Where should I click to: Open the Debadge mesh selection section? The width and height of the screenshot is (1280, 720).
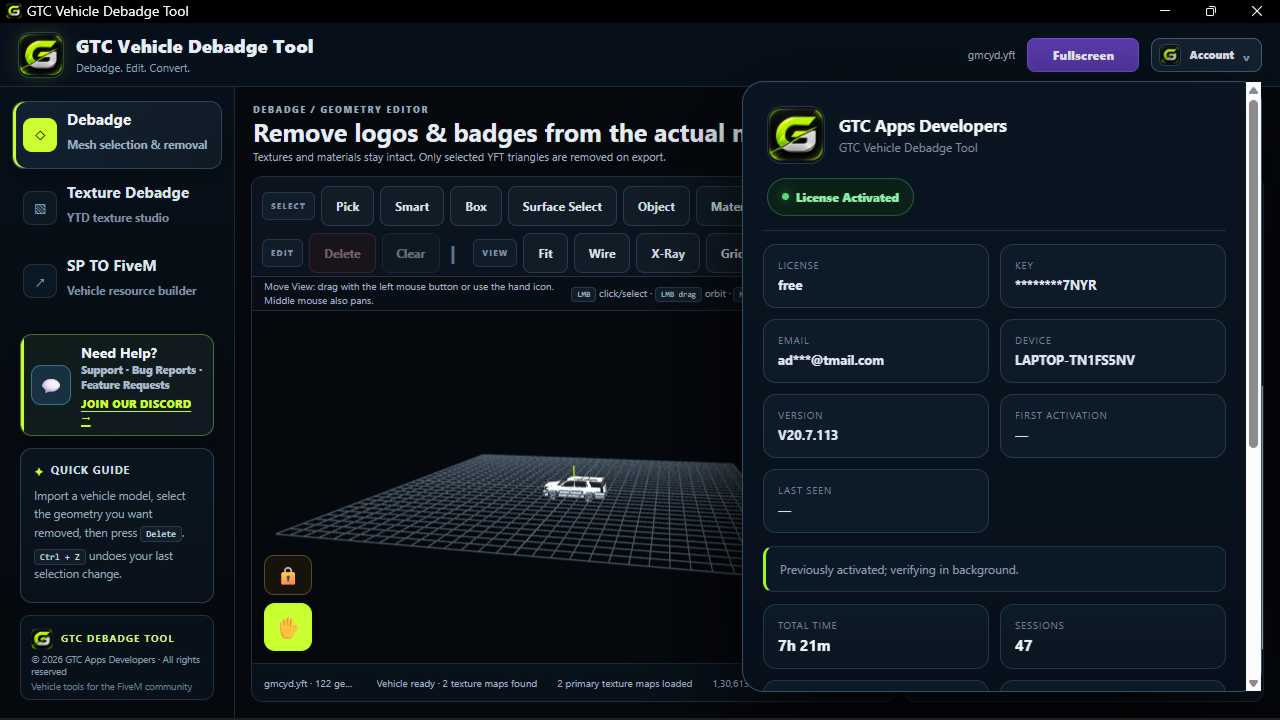pos(118,134)
